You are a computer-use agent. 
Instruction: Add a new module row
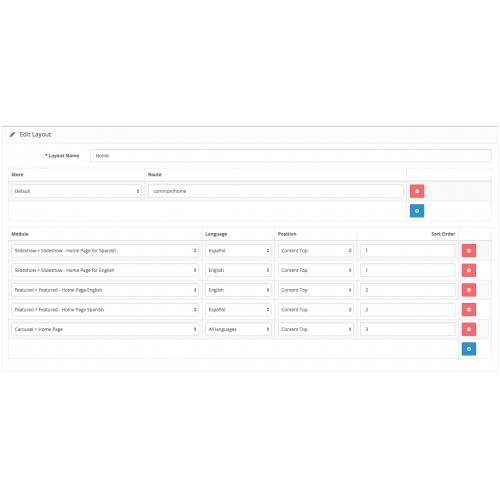(469, 349)
